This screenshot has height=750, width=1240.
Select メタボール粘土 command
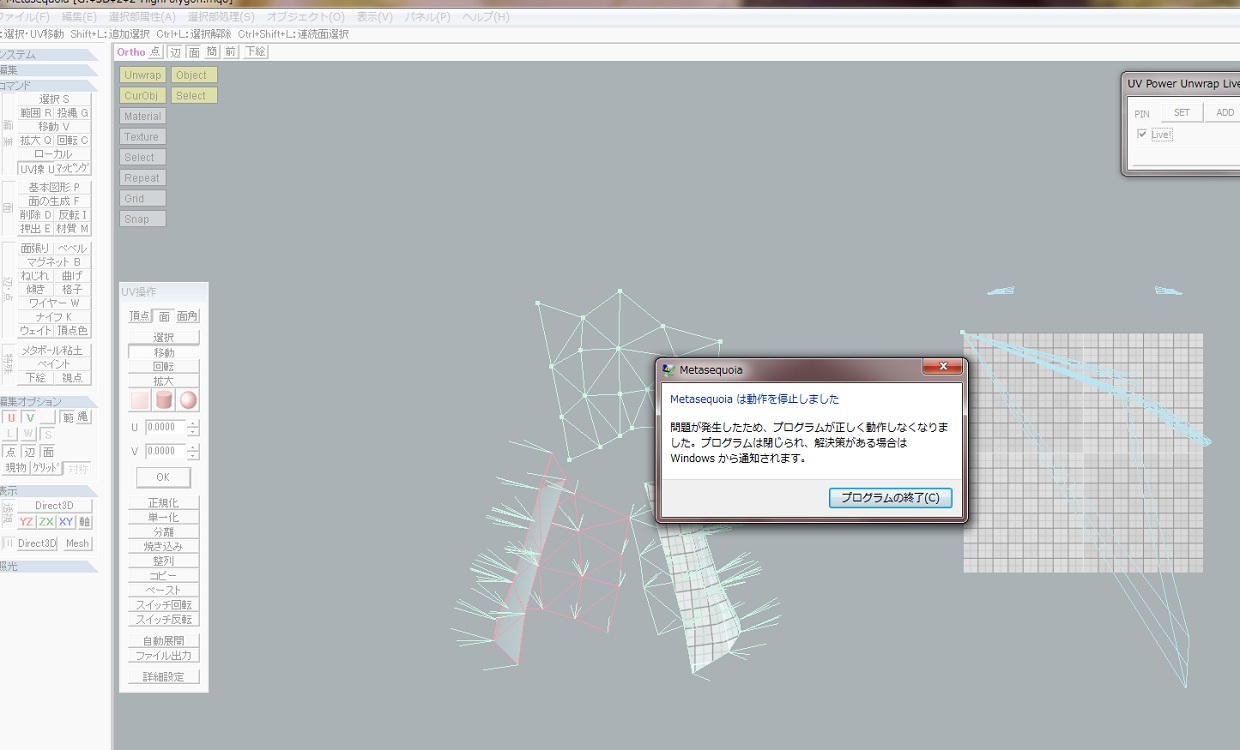point(55,350)
